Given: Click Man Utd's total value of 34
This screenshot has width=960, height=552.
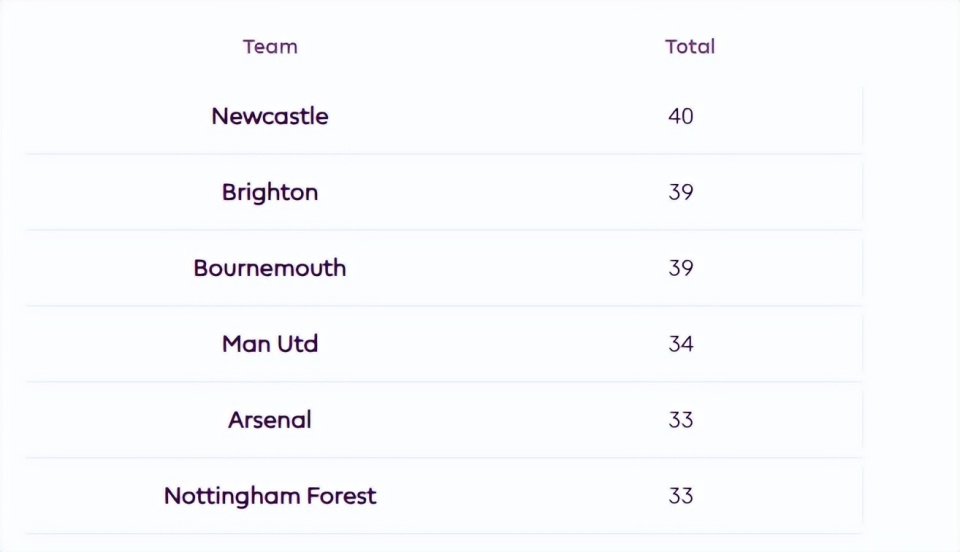Looking at the screenshot, I should point(681,344).
